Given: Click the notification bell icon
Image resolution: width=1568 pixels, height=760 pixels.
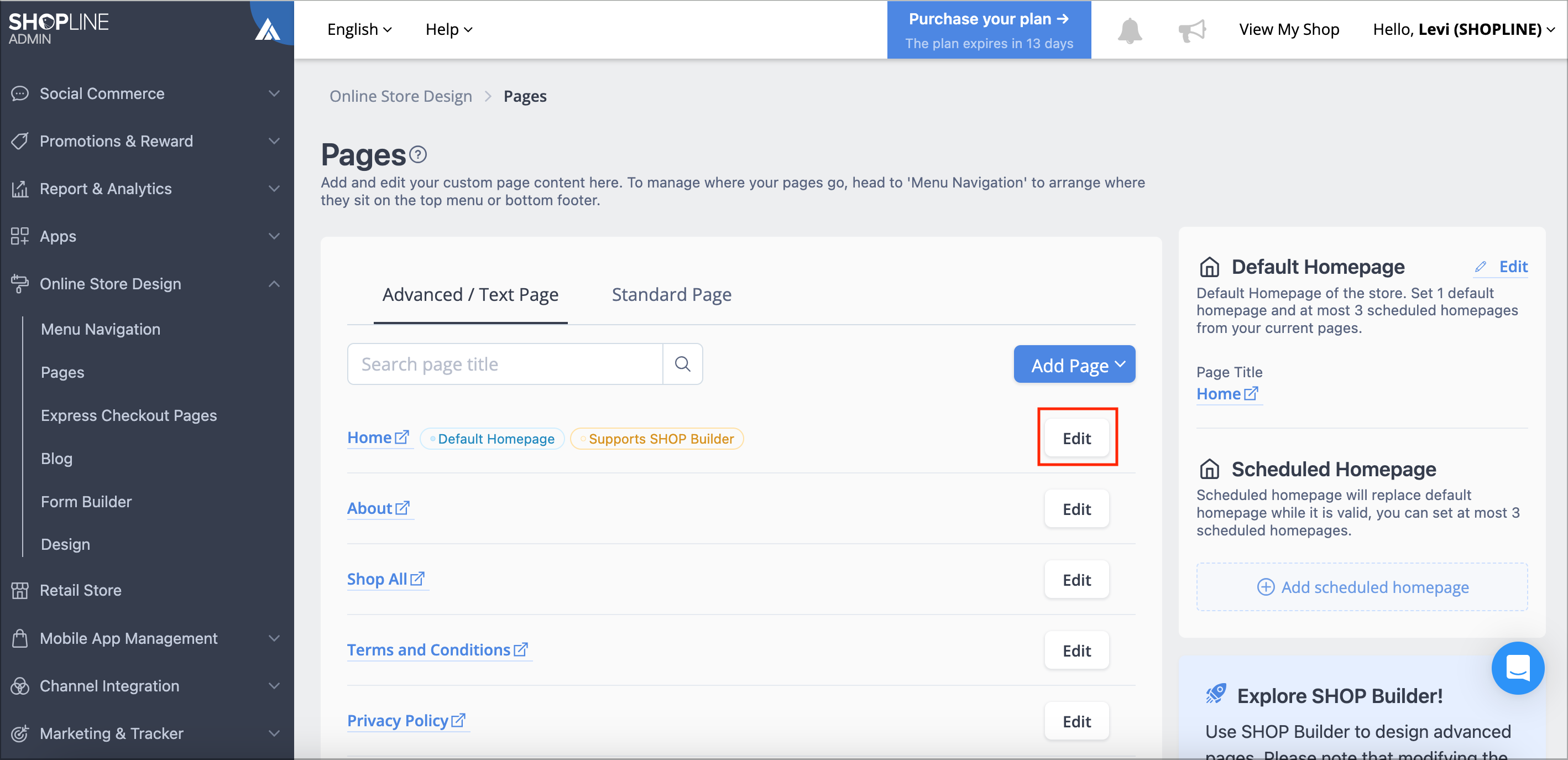Looking at the screenshot, I should click(x=1129, y=30).
